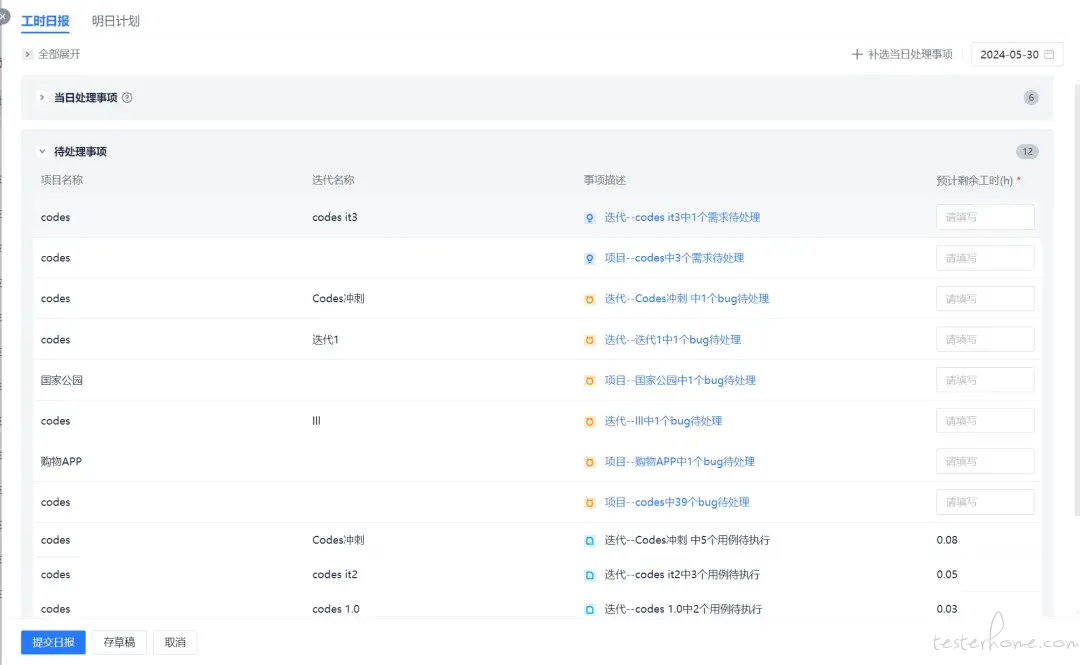This screenshot has width=1080, height=665.
Task: Open link 项目--codes中39个bug待处理
Action: coord(677,502)
